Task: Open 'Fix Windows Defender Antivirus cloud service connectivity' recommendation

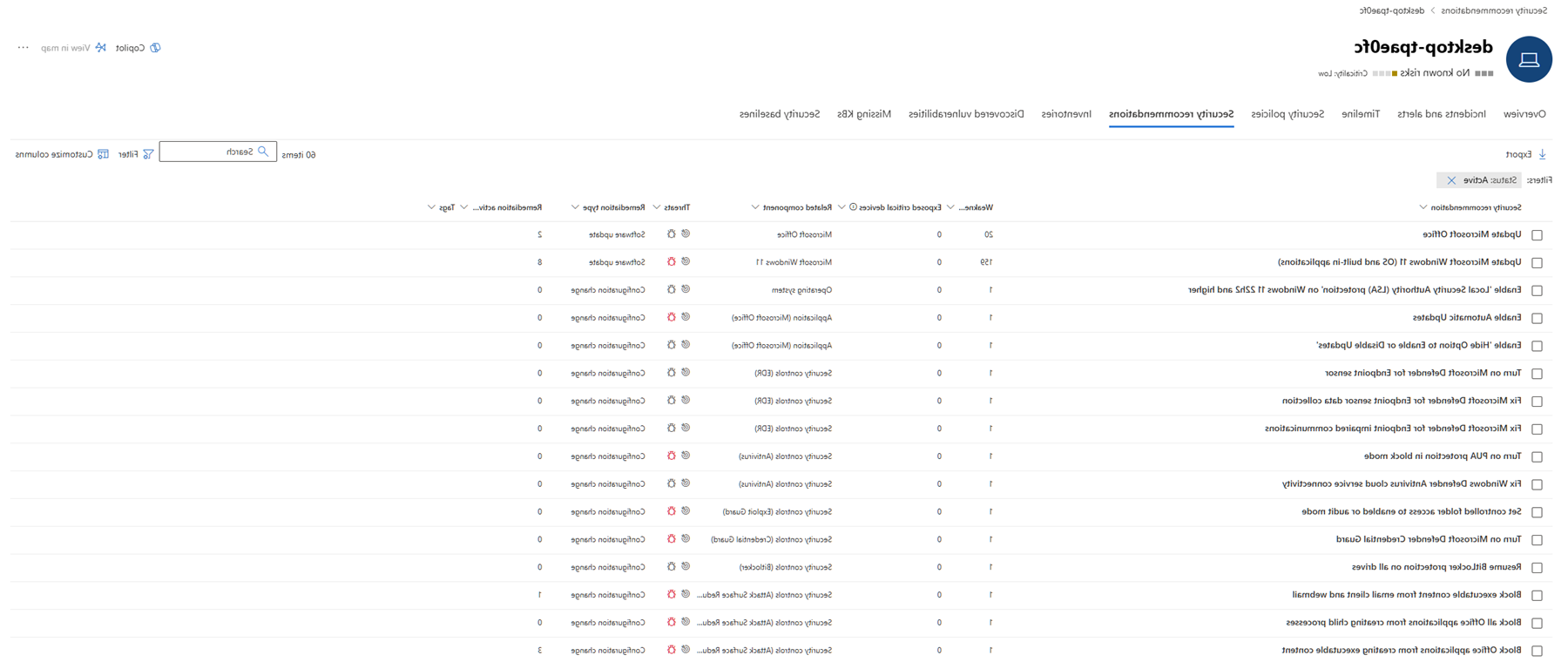Action: click(1402, 484)
